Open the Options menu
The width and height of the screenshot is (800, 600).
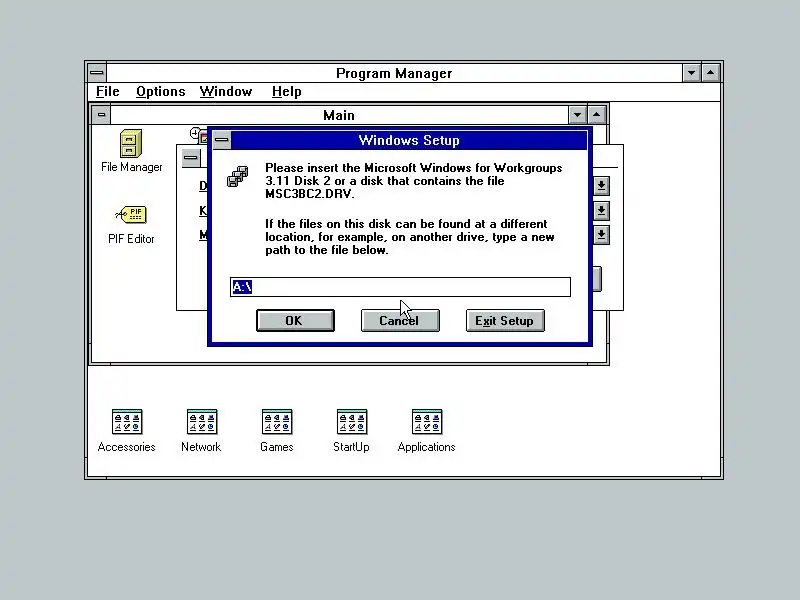click(160, 91)
